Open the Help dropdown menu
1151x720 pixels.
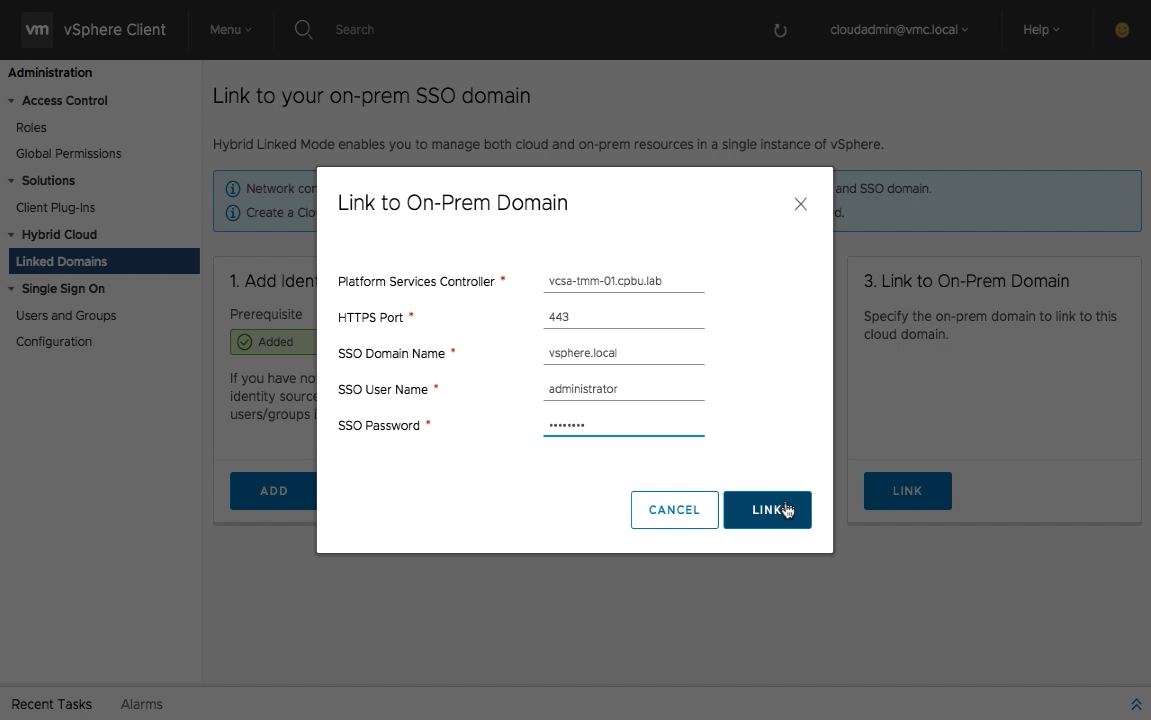[x=1040, y=30]
